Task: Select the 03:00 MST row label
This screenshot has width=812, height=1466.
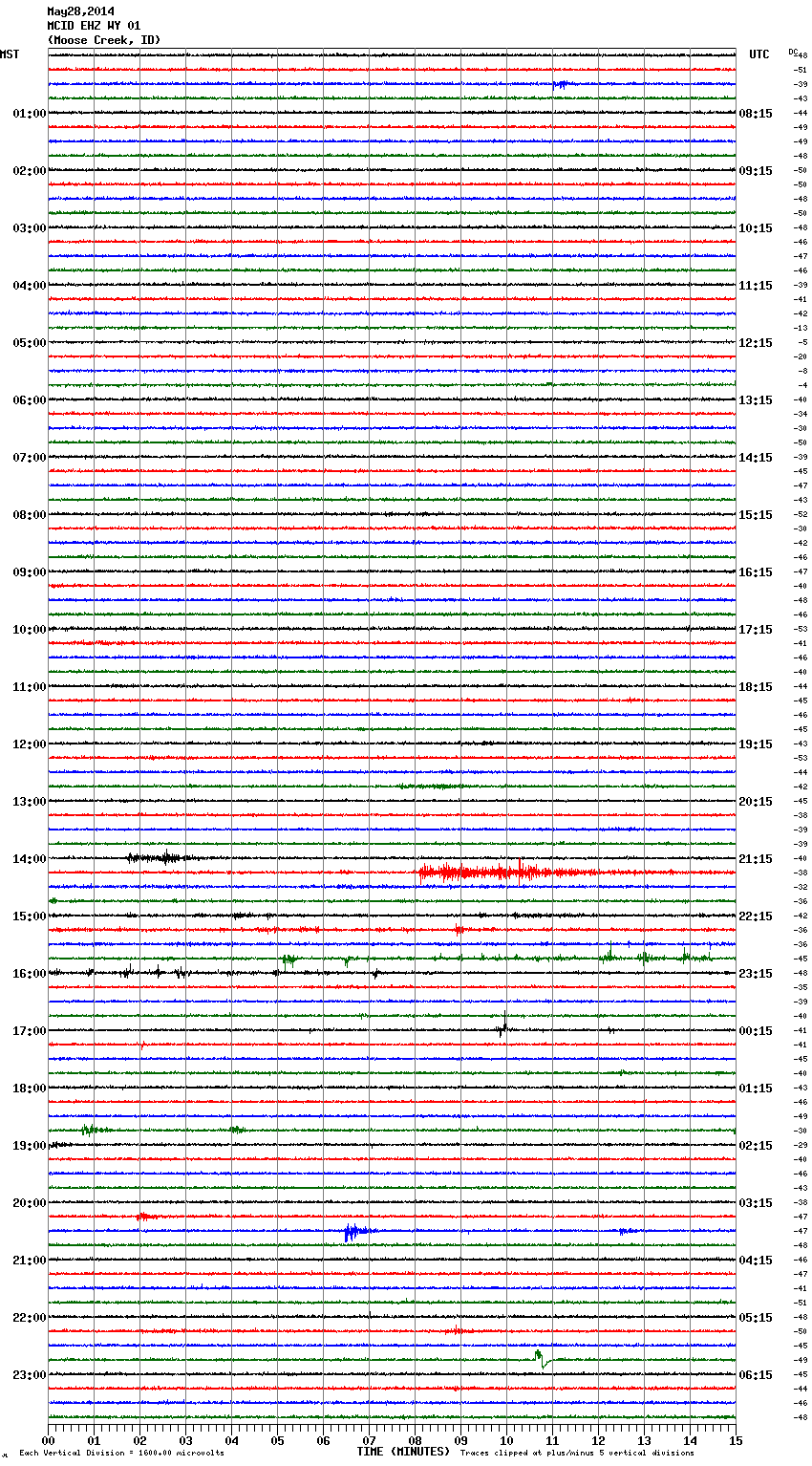Action: coord(29,228)
